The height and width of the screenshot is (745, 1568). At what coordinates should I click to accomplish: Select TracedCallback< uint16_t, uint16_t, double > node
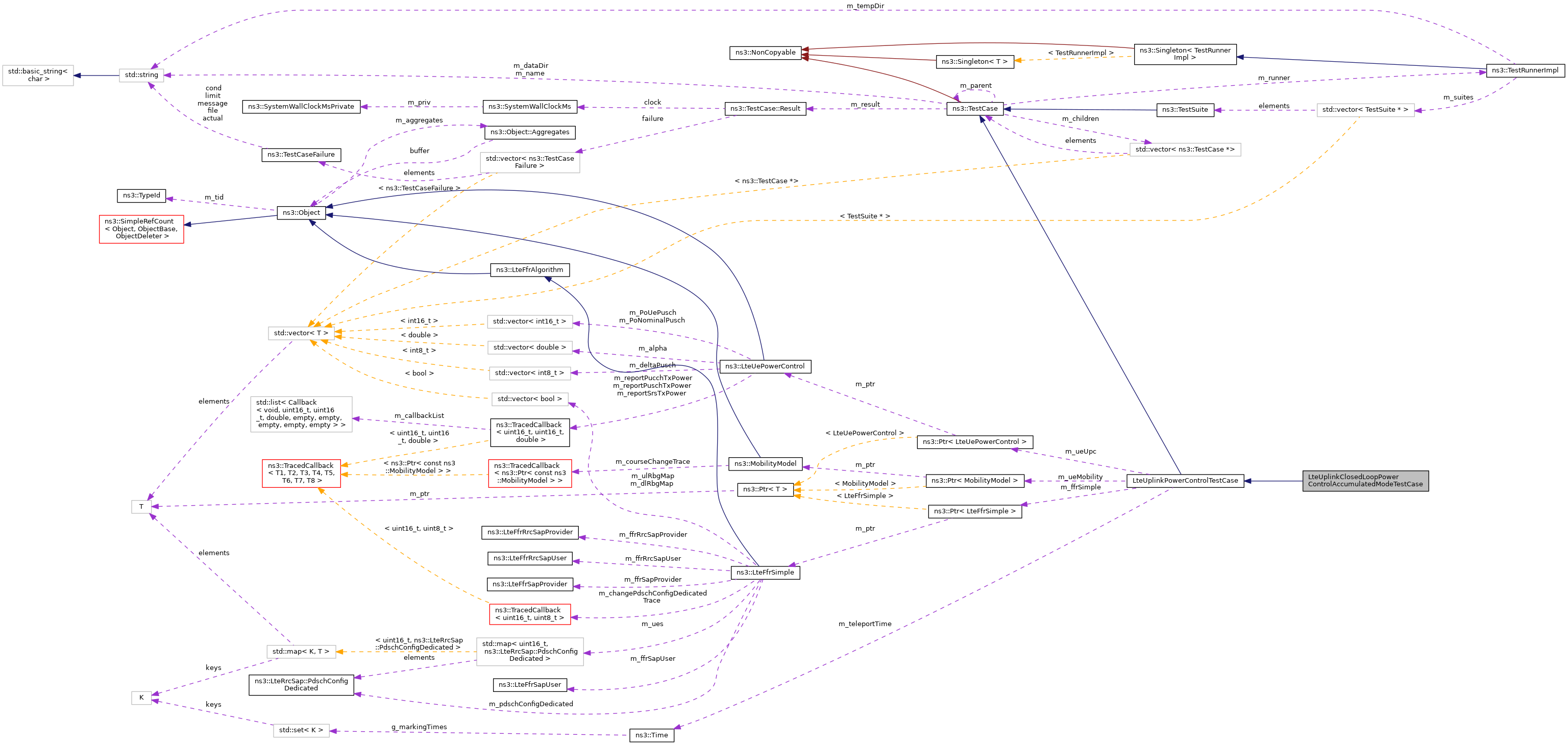click(530, 433)
